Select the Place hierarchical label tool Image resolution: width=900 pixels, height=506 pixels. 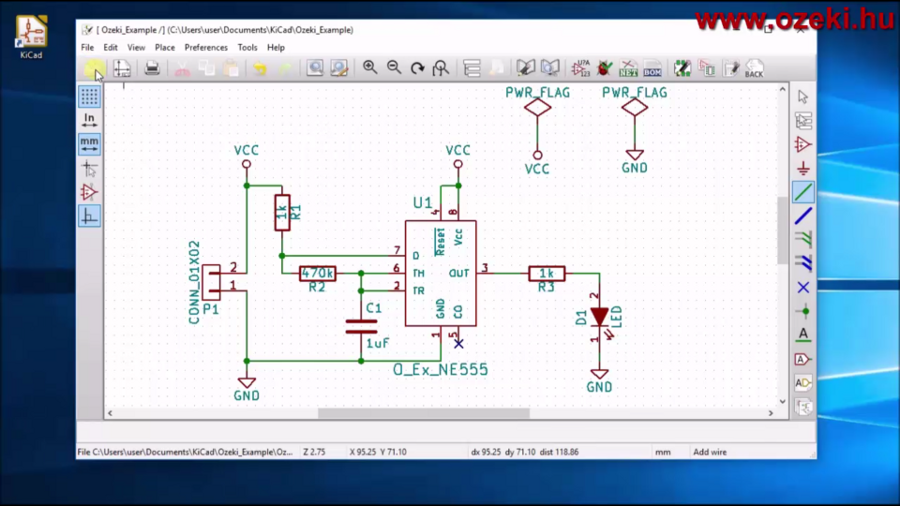tap(803, 383)
